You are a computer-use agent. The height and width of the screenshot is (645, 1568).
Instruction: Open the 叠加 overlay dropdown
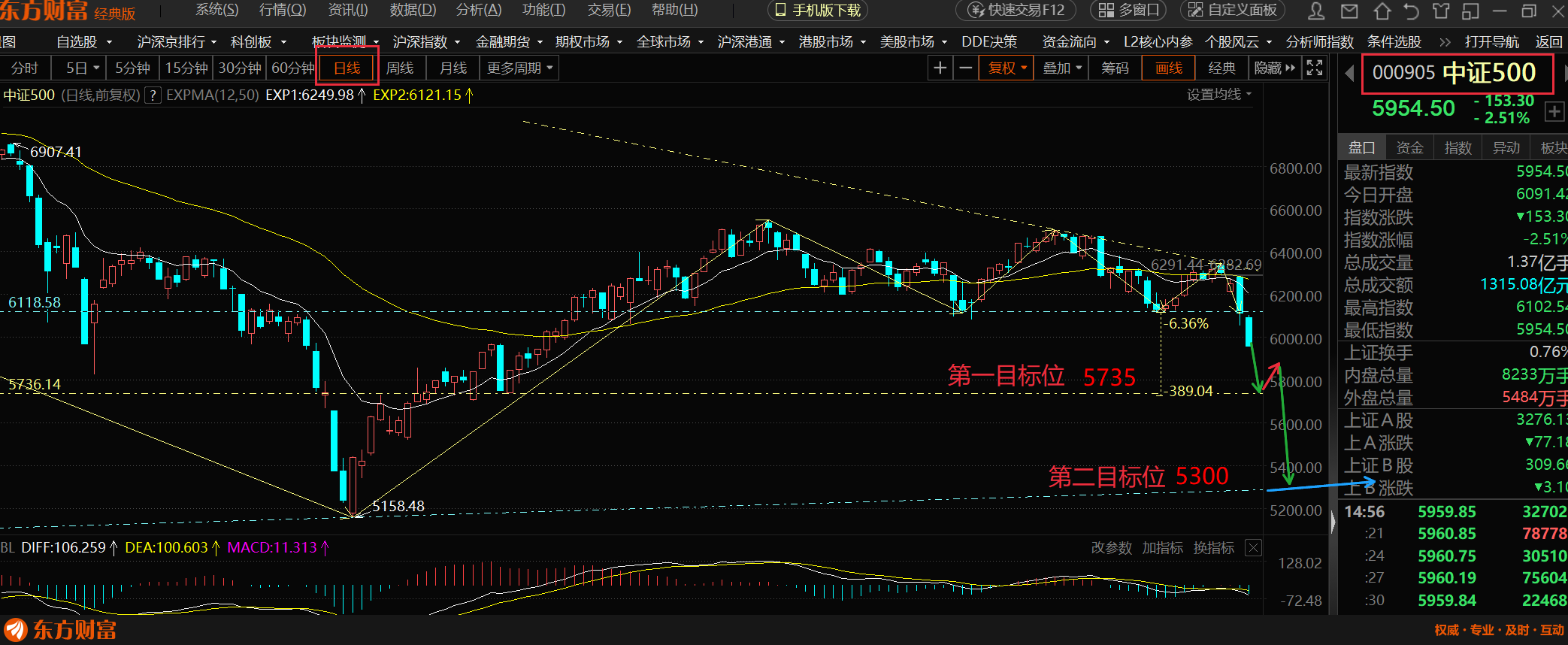[1062, 68]
